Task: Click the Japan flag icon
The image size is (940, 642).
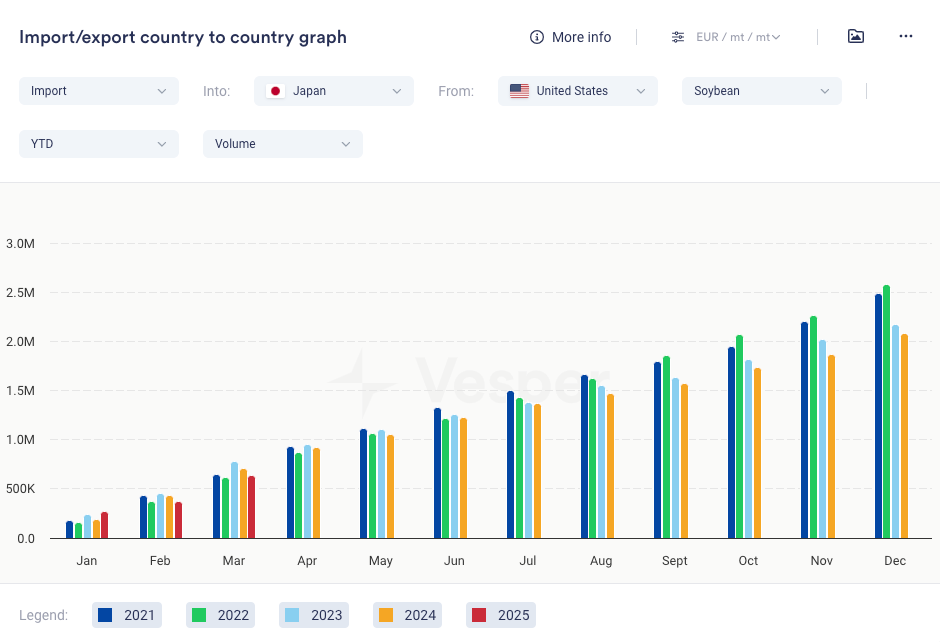Action: tap(275, 91)
